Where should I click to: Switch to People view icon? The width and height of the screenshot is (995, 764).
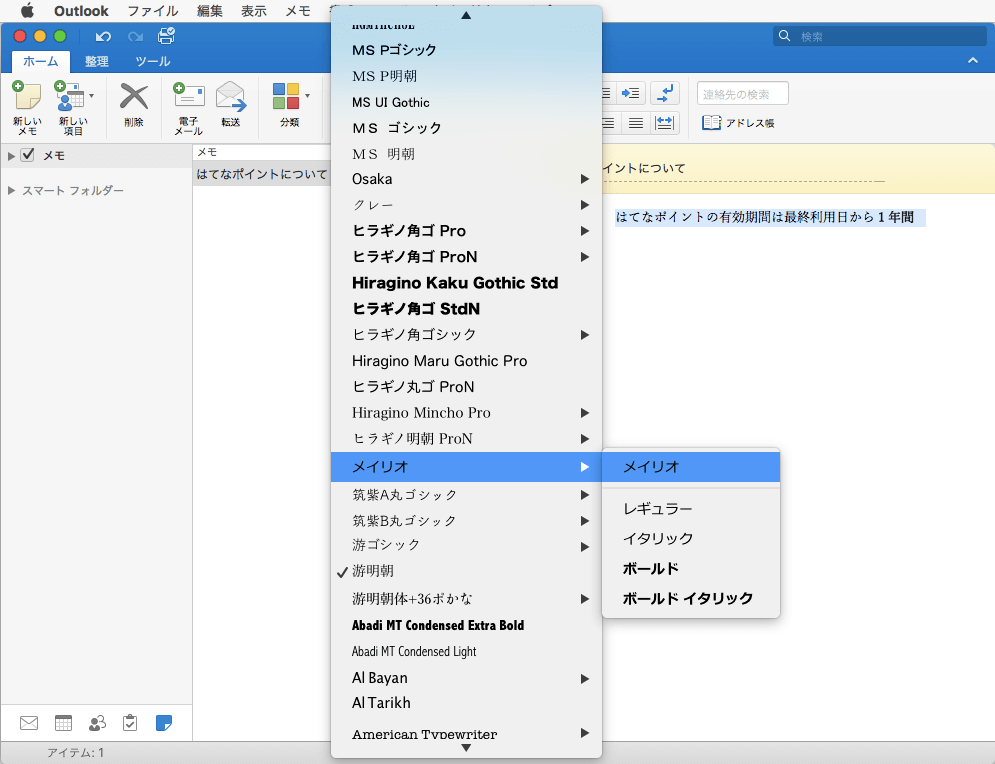click(97, 723)
